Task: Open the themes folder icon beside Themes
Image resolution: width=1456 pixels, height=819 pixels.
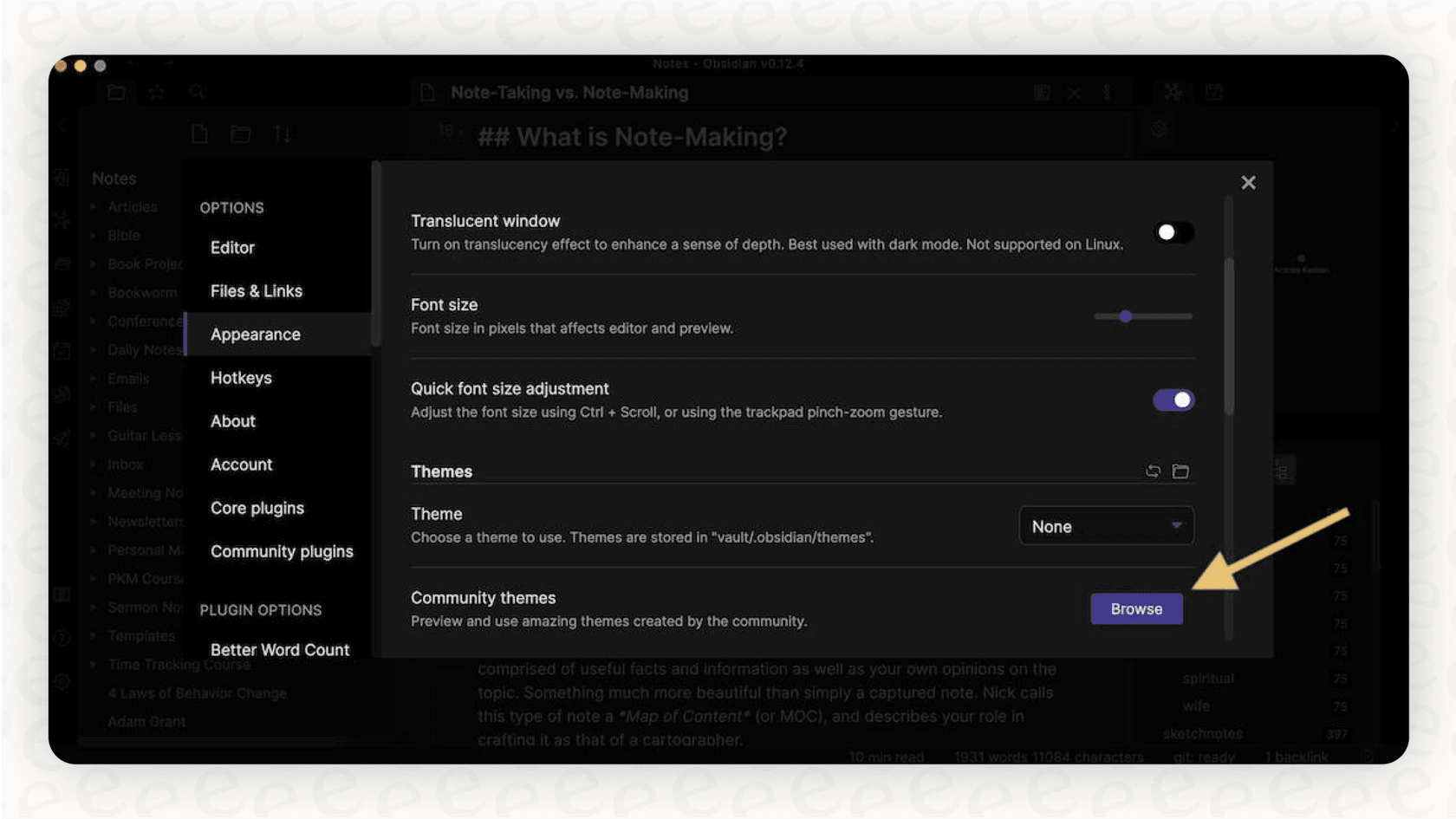Action: pyautogui.click(x=1180, y=471)
